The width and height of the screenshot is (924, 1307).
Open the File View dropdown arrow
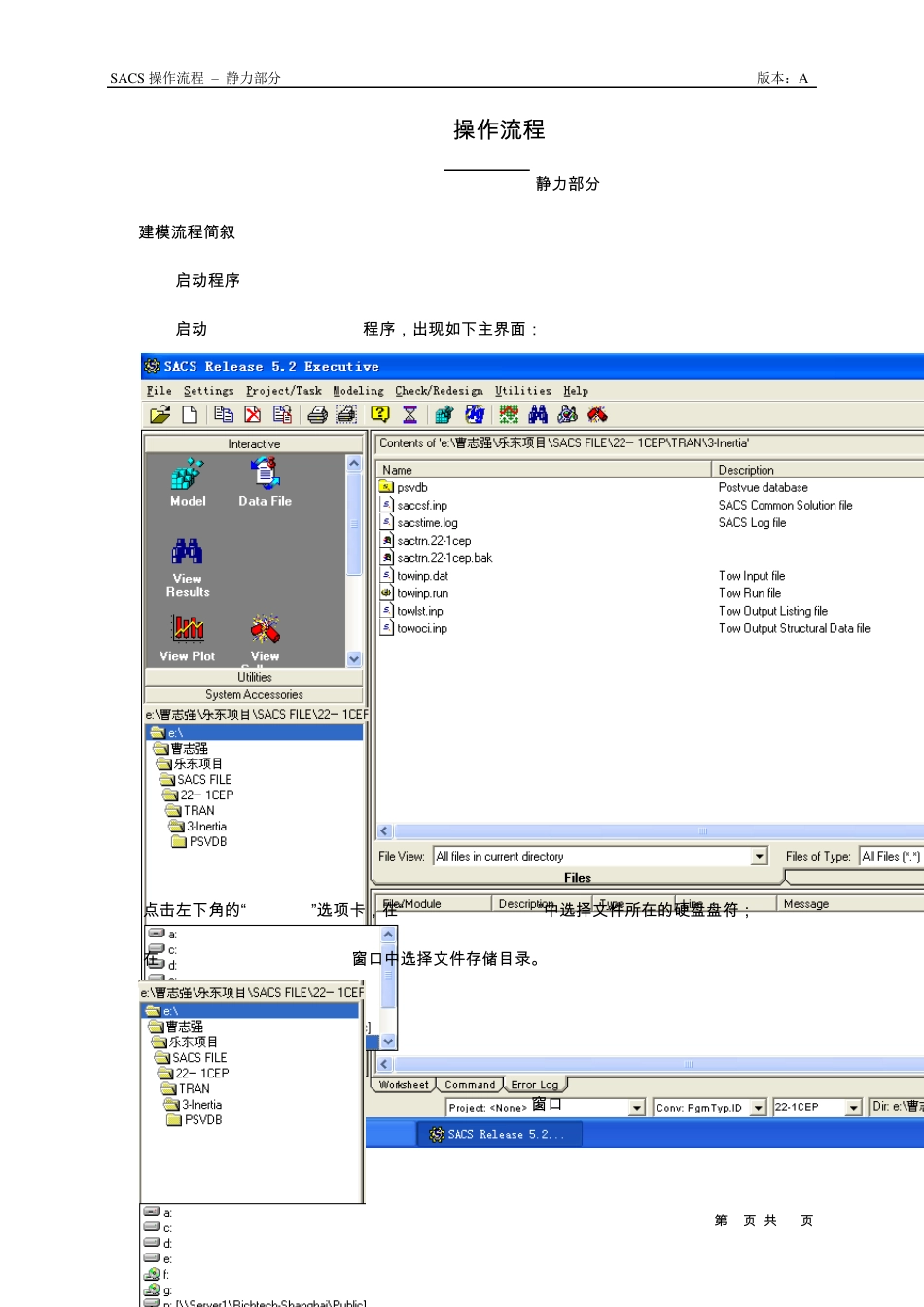point(760,856)
